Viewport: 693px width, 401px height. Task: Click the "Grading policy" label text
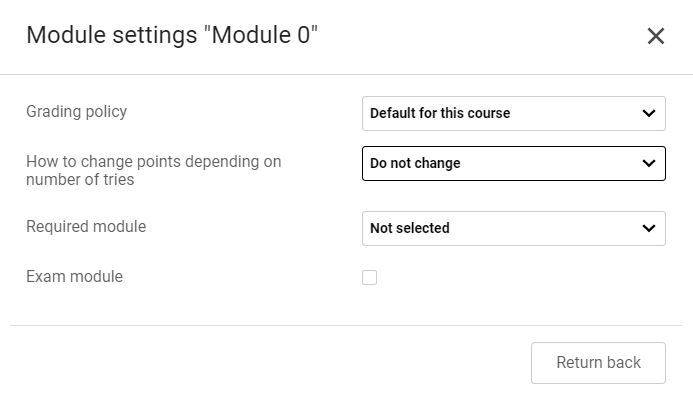click(x=76, y=111)
